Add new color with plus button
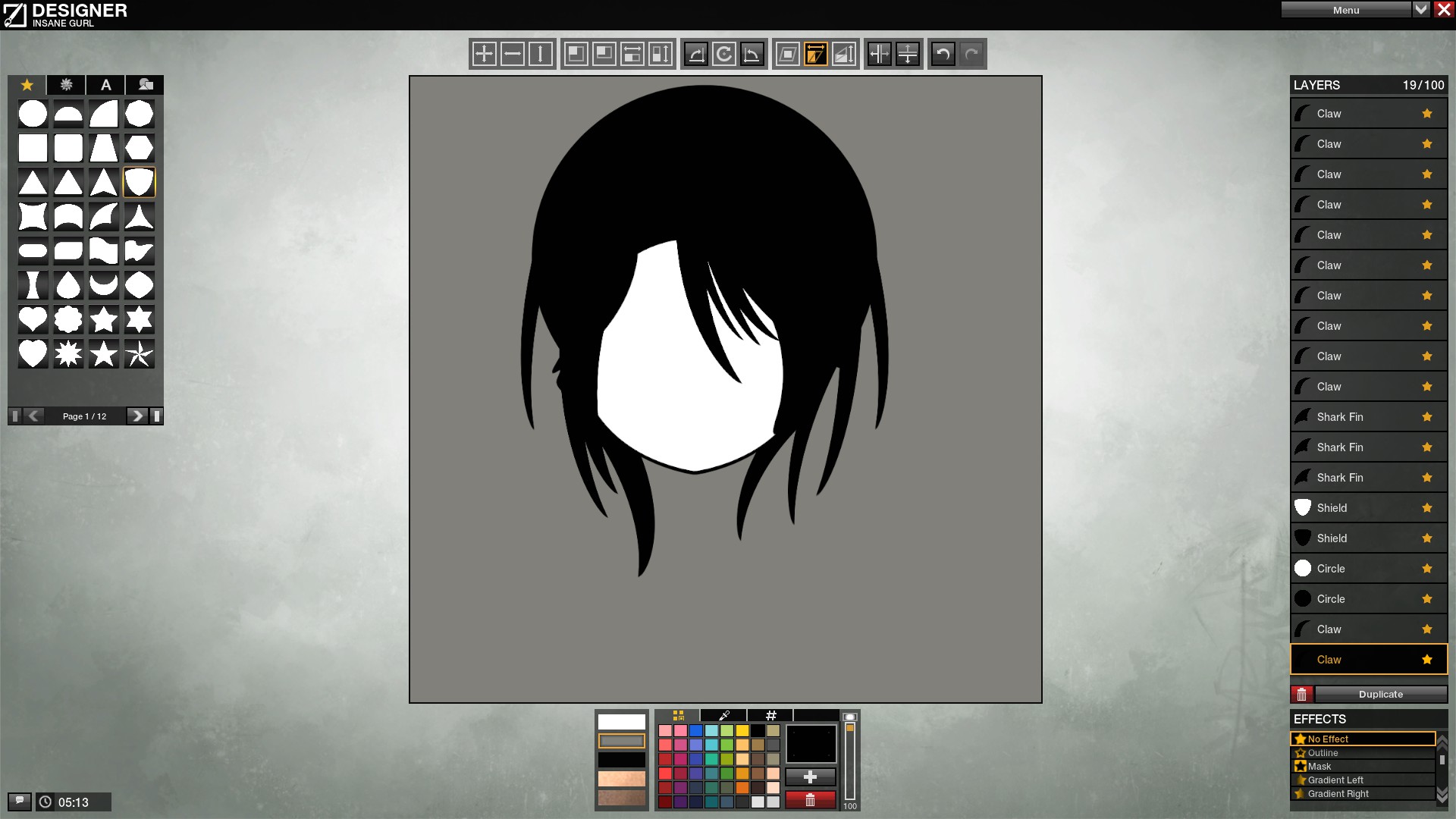 click(810, 777)
